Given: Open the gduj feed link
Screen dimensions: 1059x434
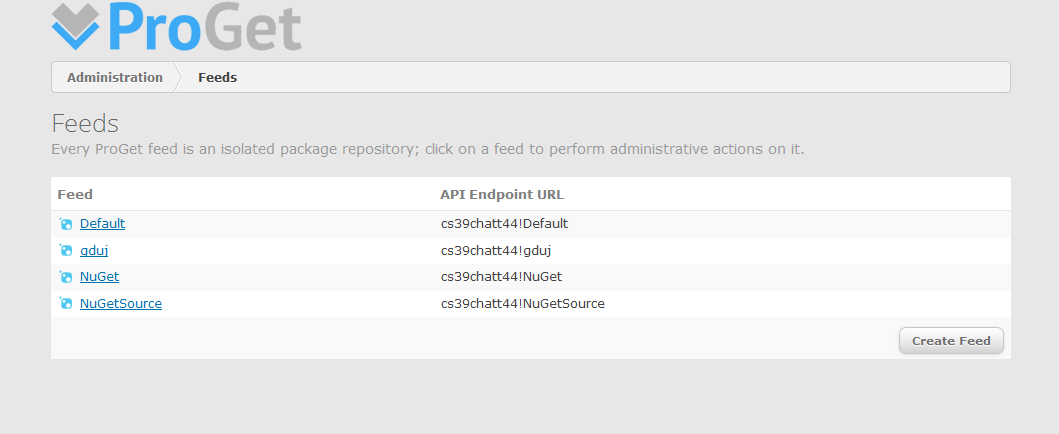Looking at the screenshot, I should (94, 250).
